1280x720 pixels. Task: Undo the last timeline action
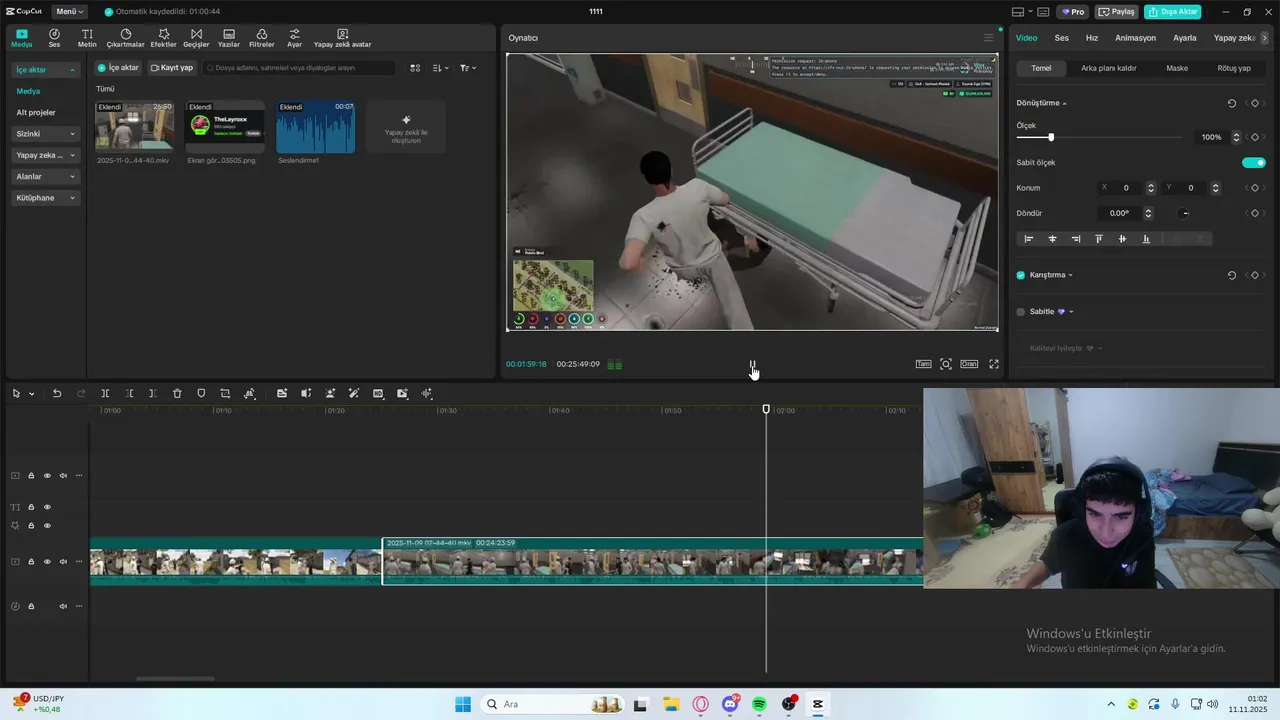57,394
